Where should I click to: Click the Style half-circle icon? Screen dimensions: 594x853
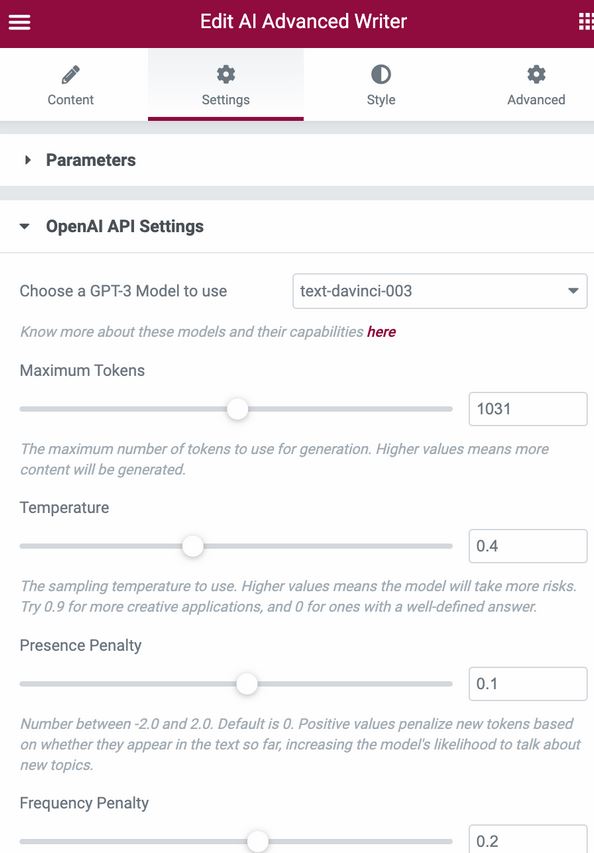coord(381,75)
